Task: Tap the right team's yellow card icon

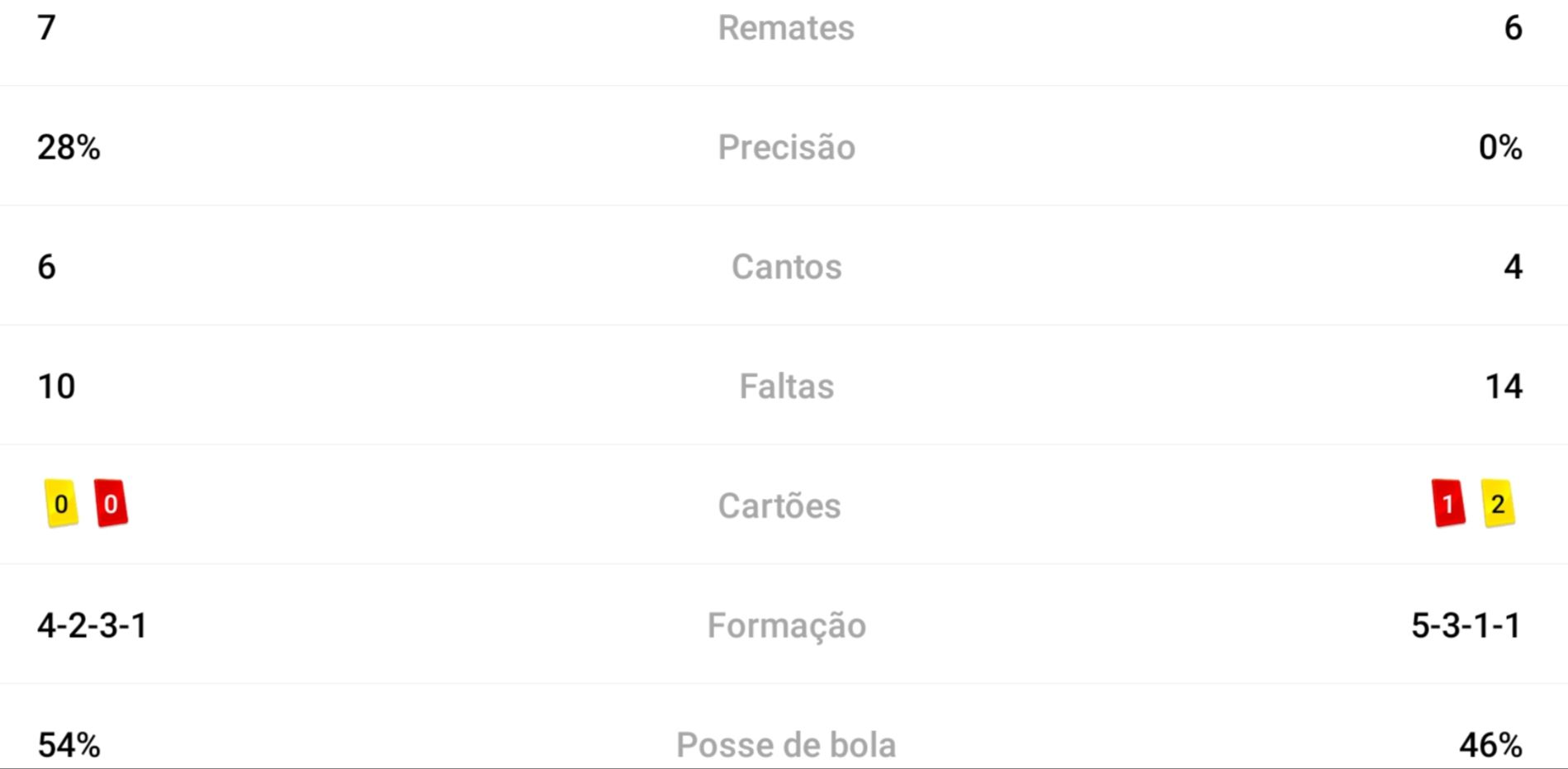Action: pos(1498,503)
